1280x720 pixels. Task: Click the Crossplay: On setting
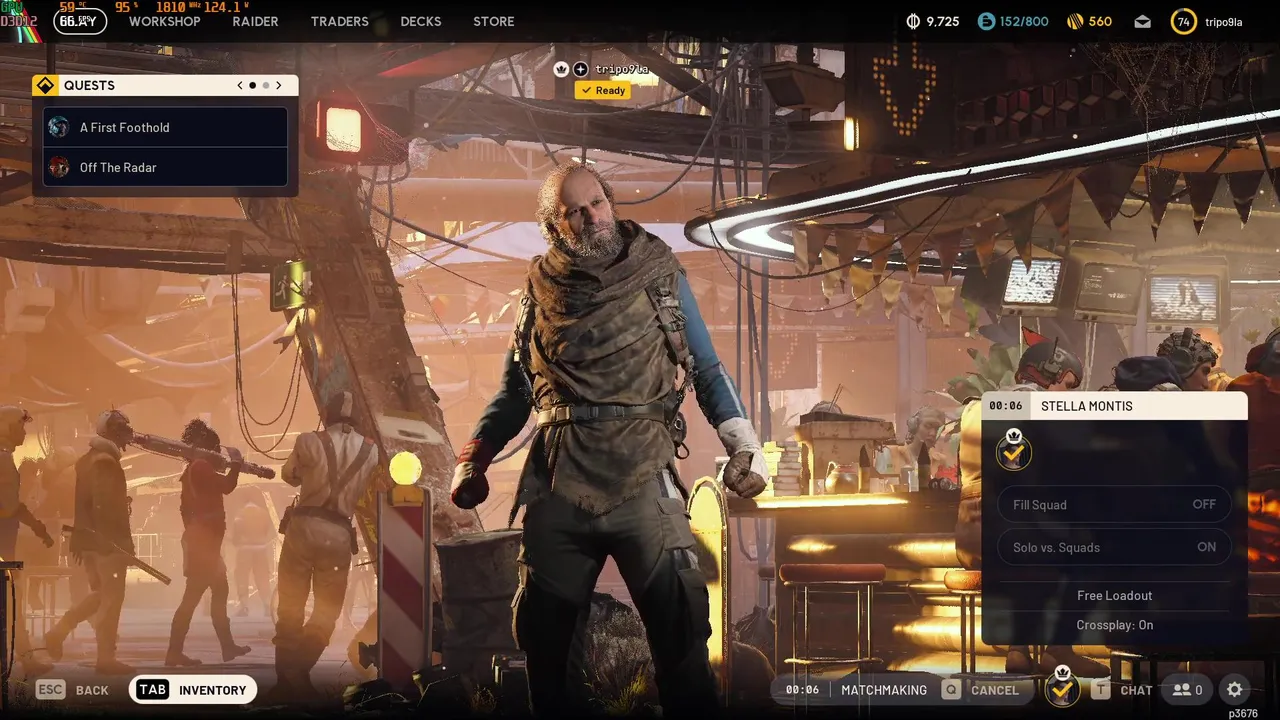click(x=1114, y=625)
